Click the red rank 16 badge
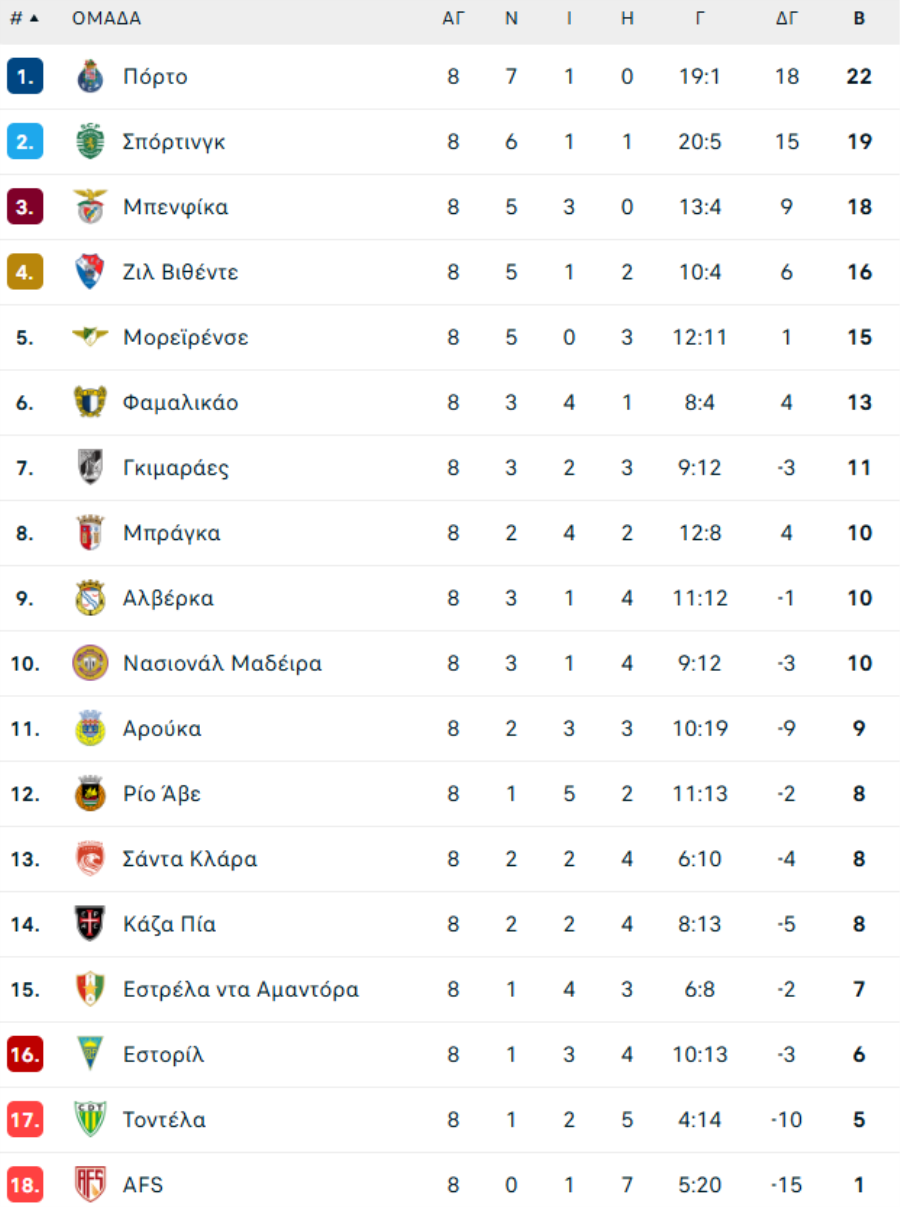The width and height of the screenshot is (900, 1207). point(25,1054)
